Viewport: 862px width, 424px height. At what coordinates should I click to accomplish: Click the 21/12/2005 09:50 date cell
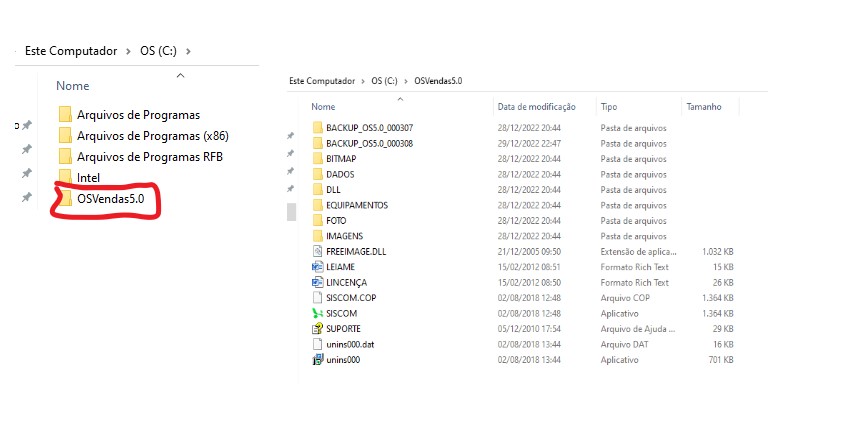529,251
